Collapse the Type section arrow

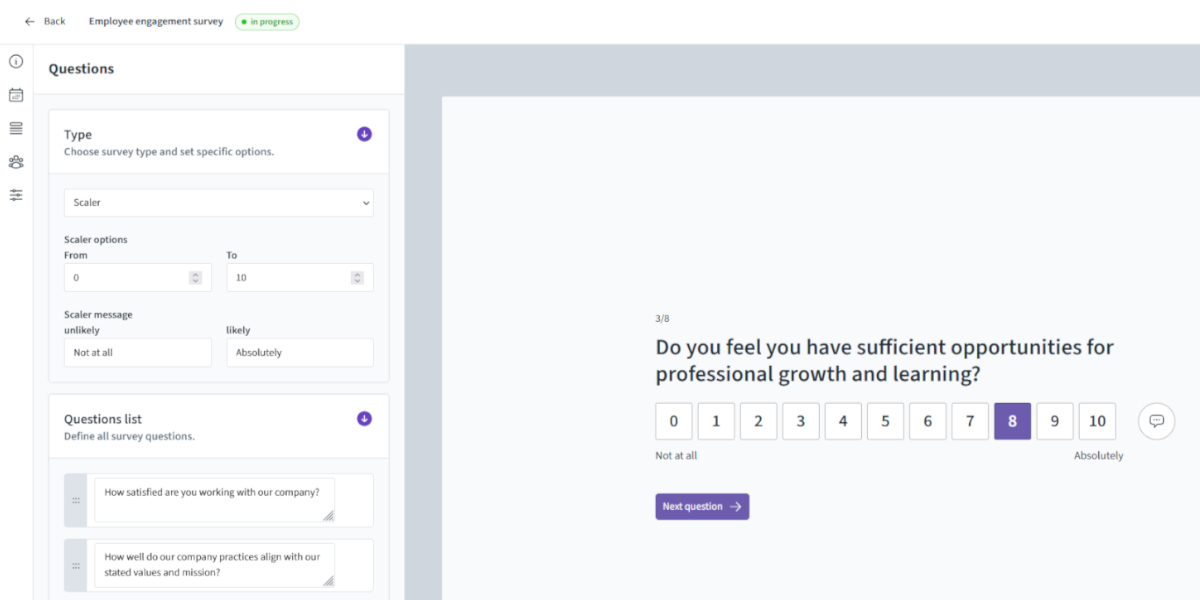pyautogui.click(x=364, y=134)
